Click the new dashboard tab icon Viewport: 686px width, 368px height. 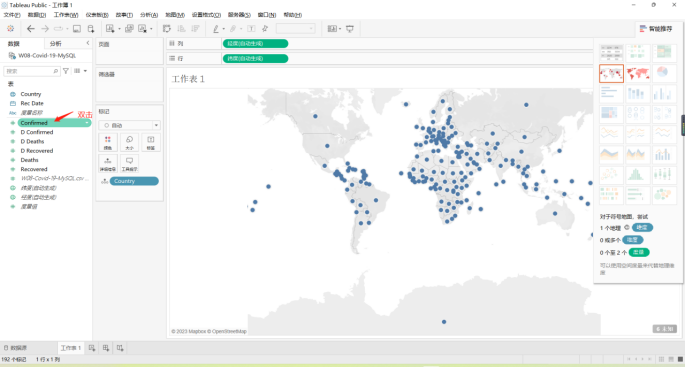106,348
